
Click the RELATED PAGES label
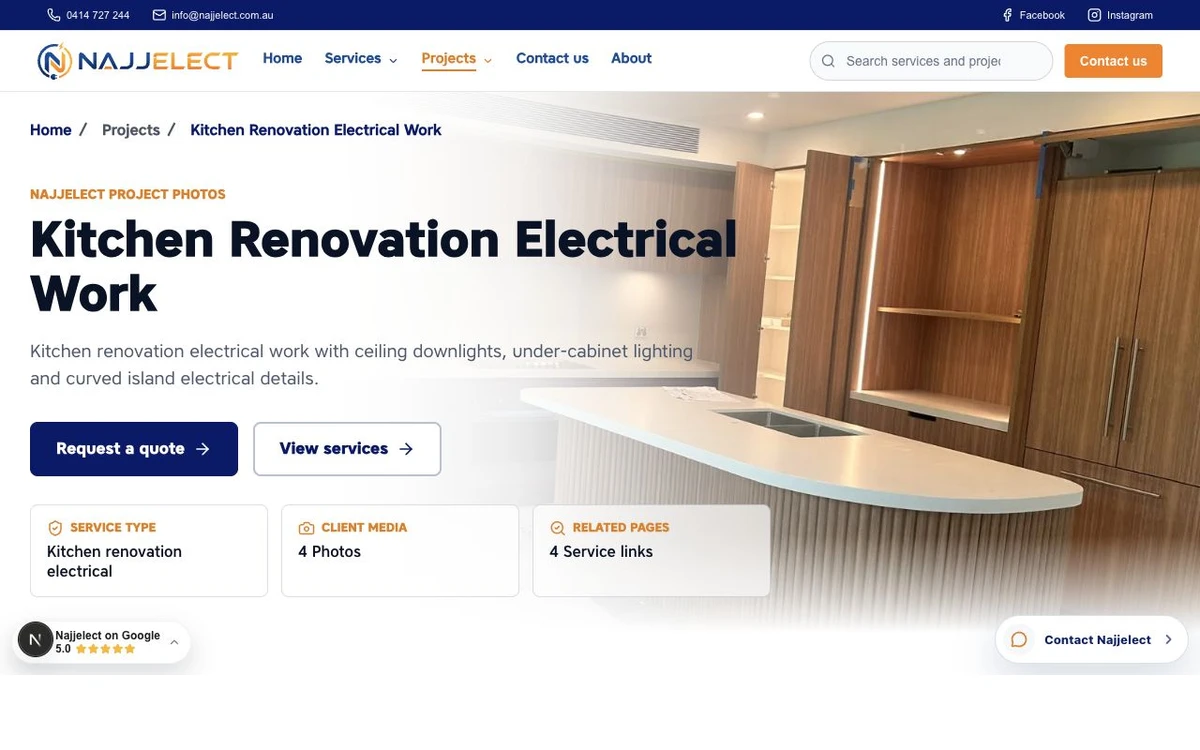[x=621, y=527]
